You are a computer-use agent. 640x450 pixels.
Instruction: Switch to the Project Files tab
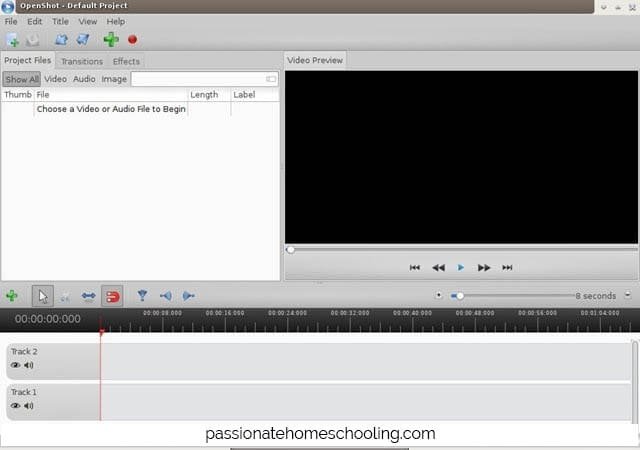click(x=28, y=60)
